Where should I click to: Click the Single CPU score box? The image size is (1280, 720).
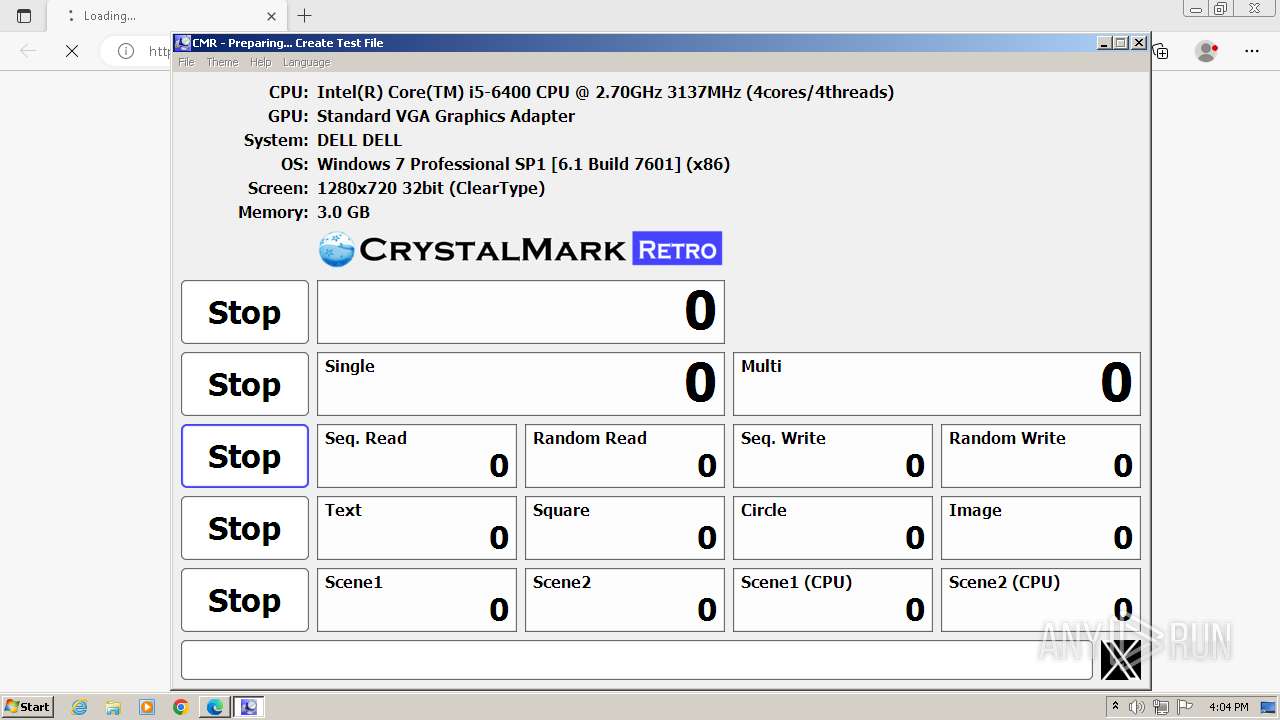(x=521, y=384)
